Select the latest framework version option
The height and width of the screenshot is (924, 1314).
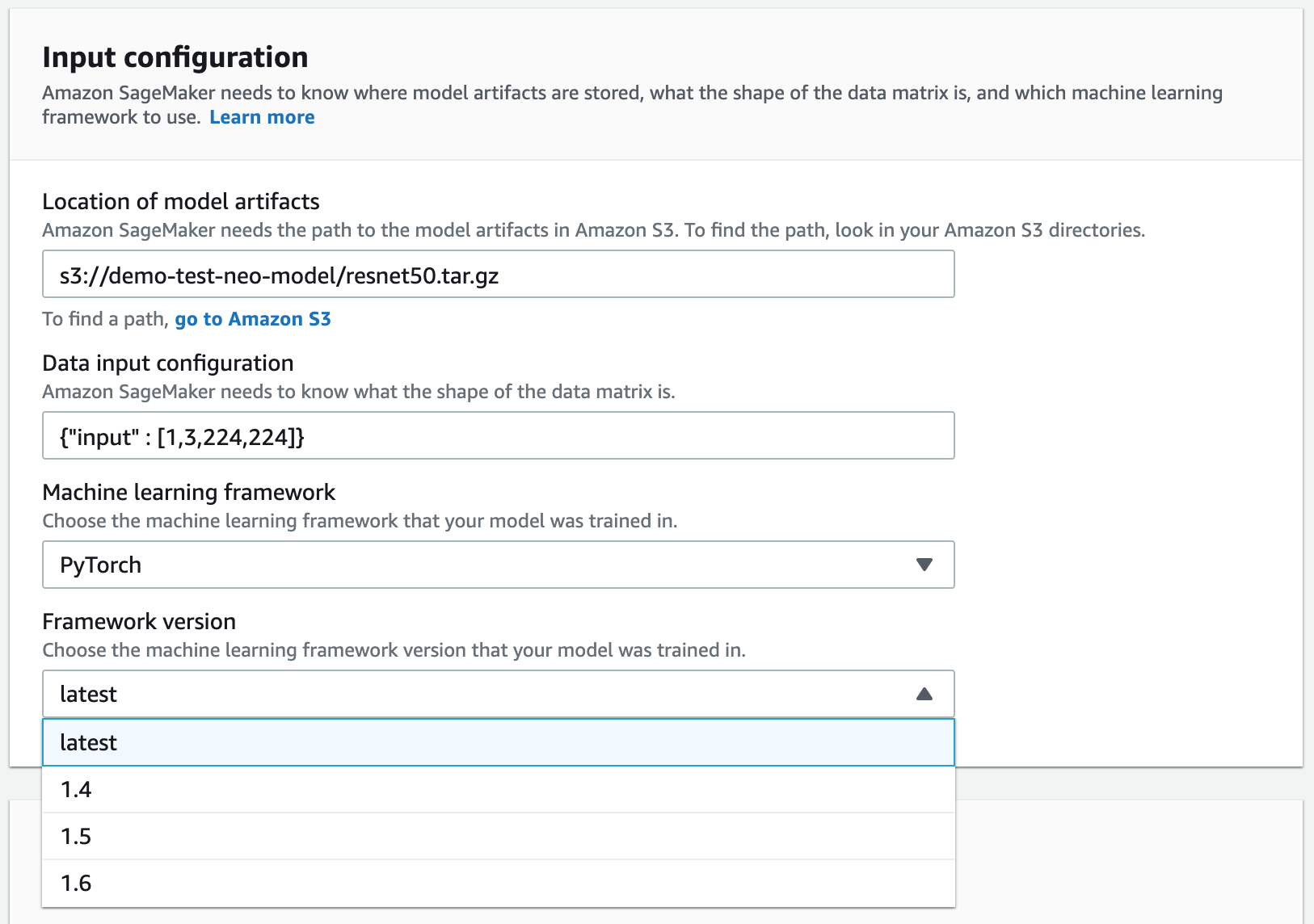point(89,742)
